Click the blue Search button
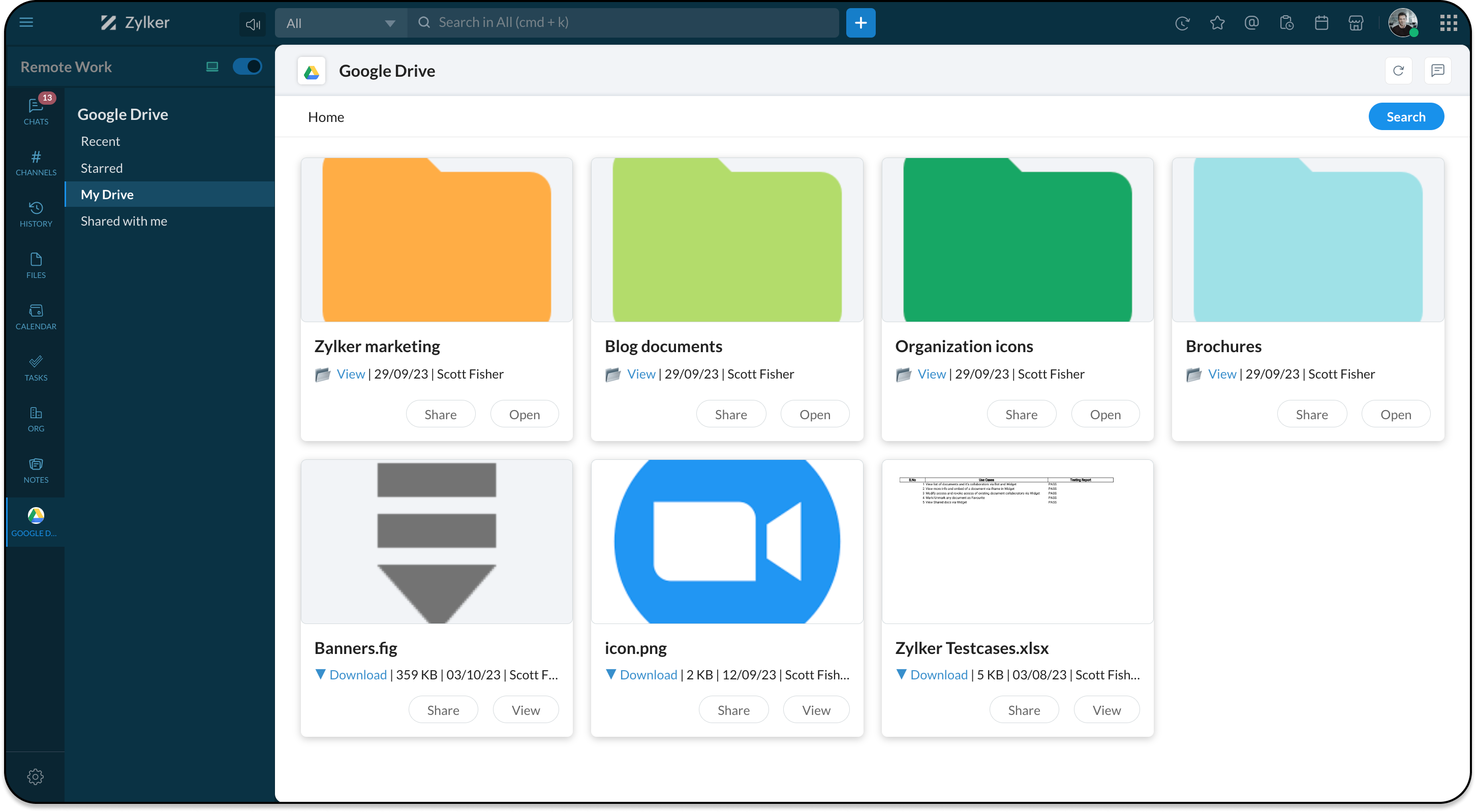1476x812 pixels. click(1405, 117)
